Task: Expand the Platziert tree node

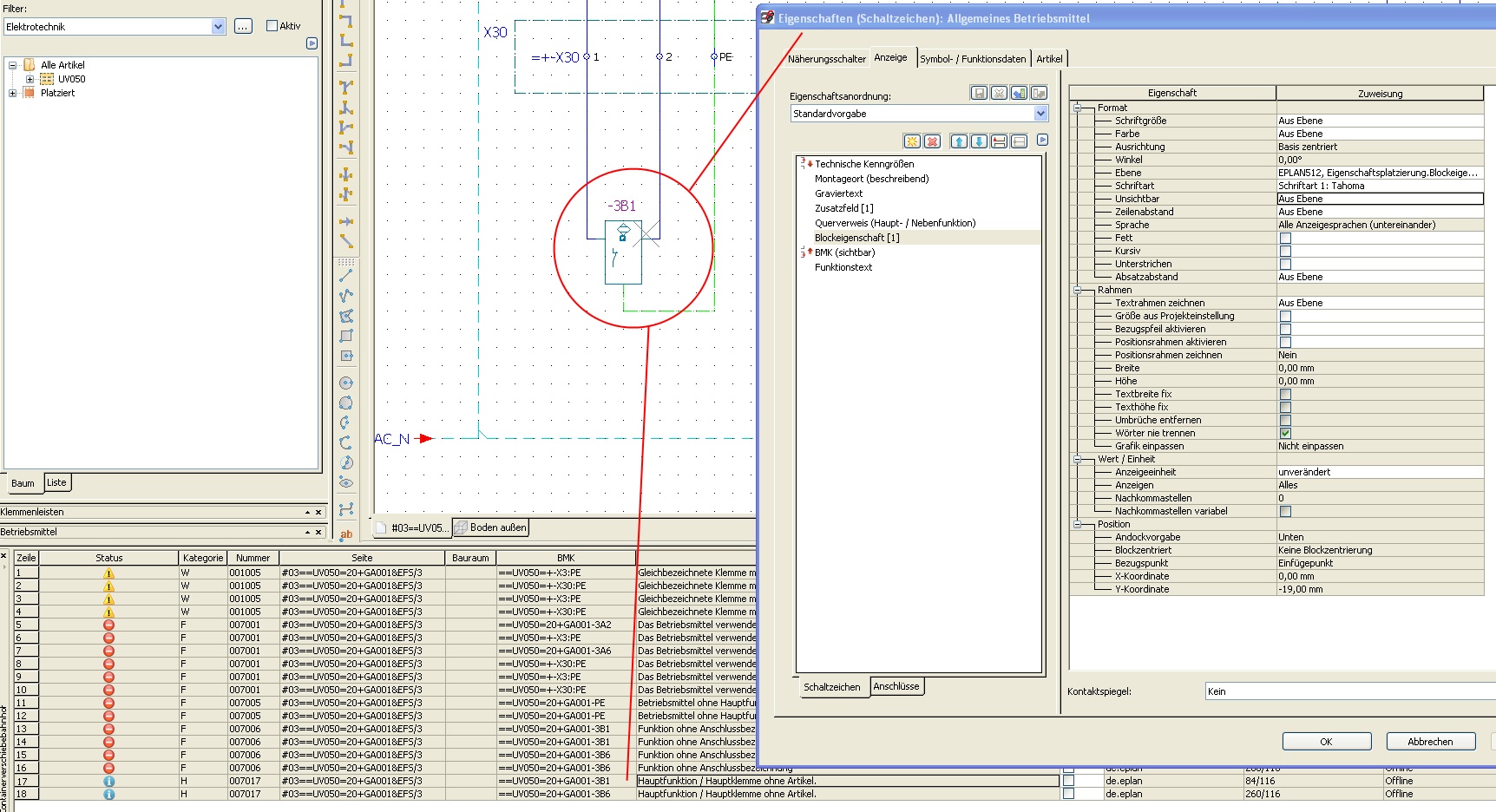Action: point(13,93)
